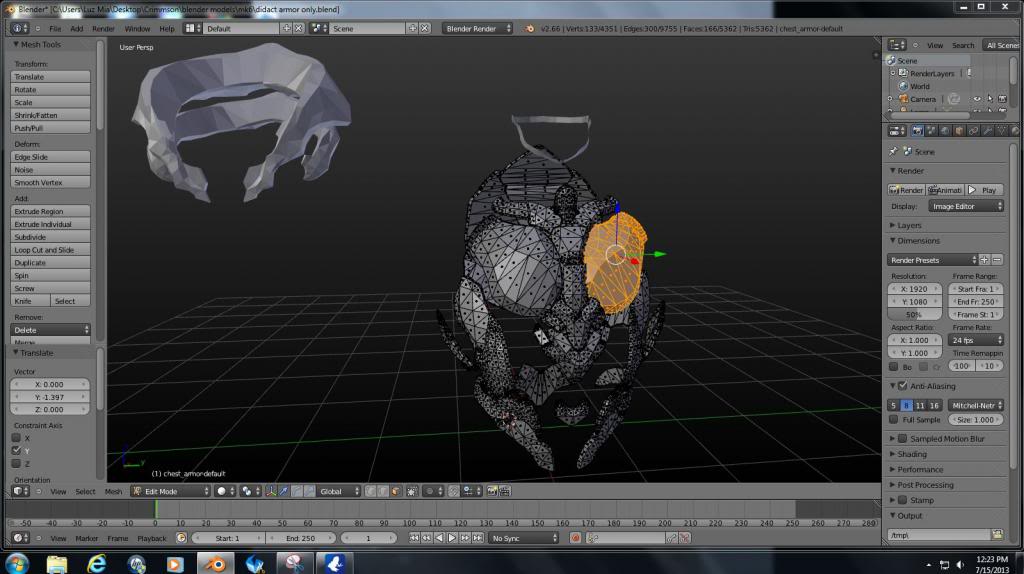Open the Delete dropdown in Mesh Tools
1024x574 pixels.
pos(50,330)
